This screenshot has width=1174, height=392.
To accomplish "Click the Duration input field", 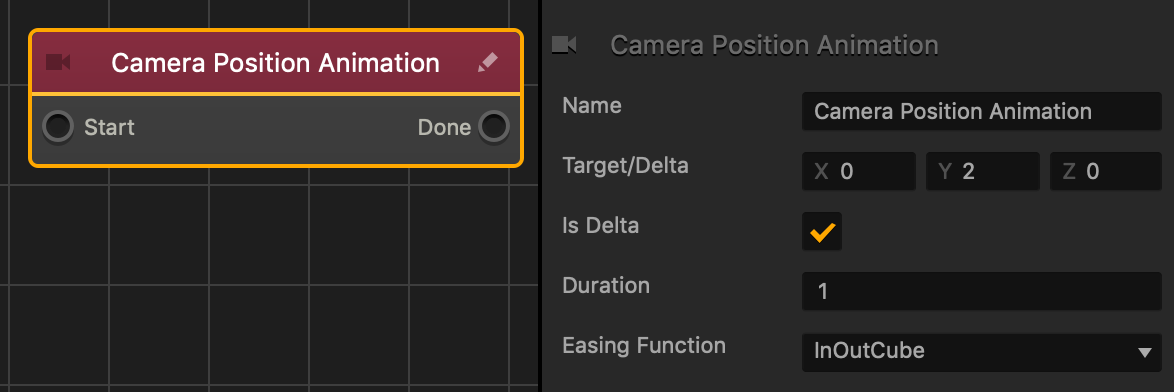I will [982, 291].
